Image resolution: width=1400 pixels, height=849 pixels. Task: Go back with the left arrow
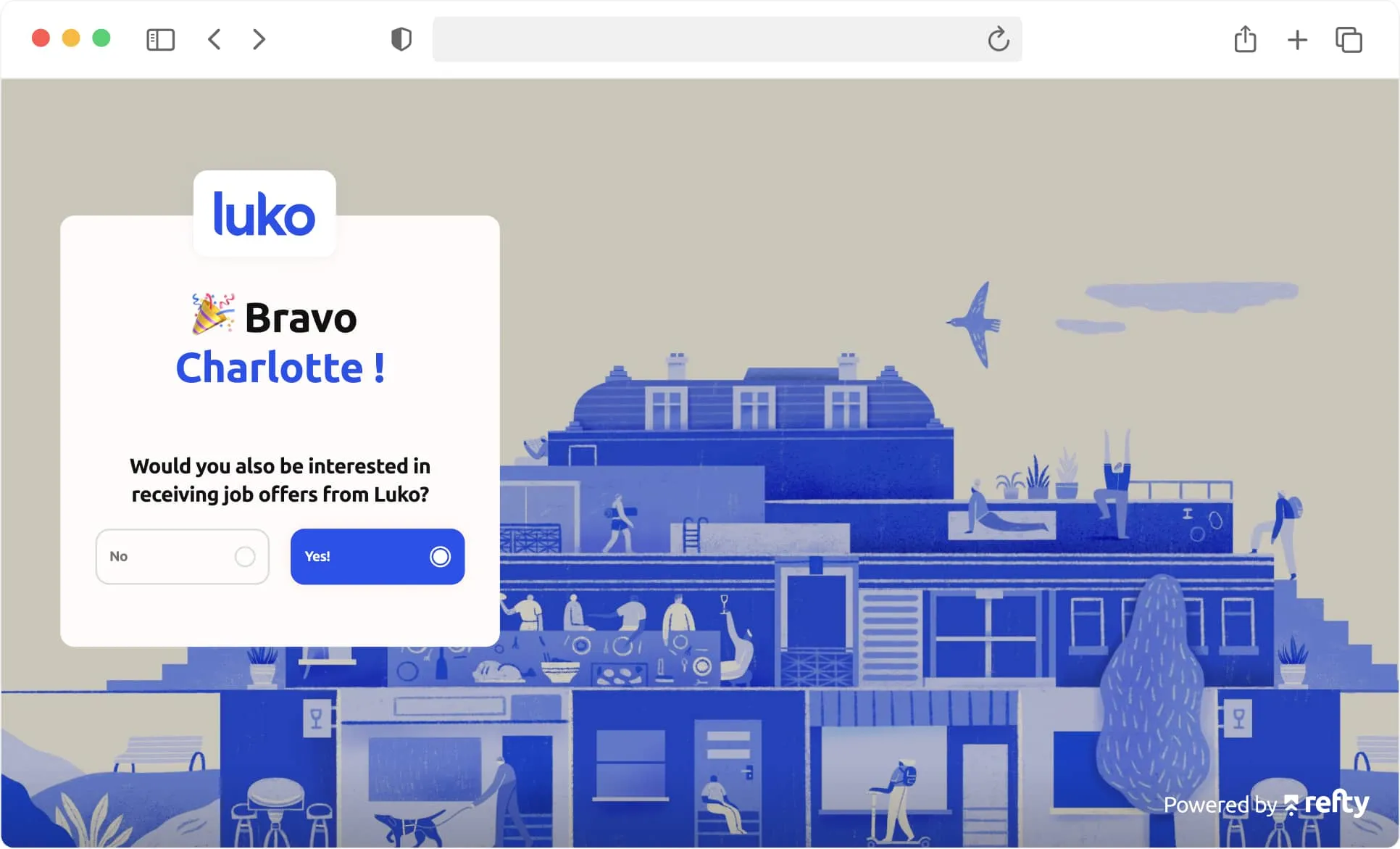[x=214, y=39]
